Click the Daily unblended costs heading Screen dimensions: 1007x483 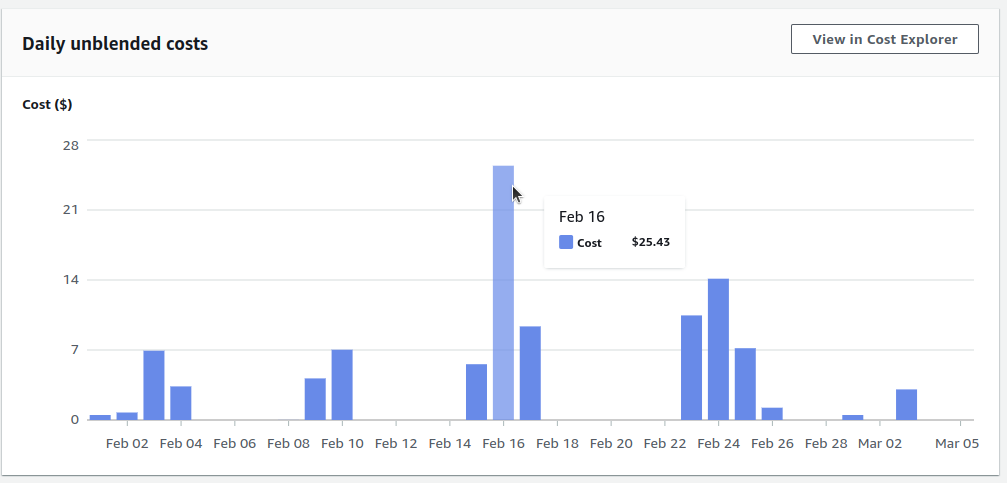point(115,44)
